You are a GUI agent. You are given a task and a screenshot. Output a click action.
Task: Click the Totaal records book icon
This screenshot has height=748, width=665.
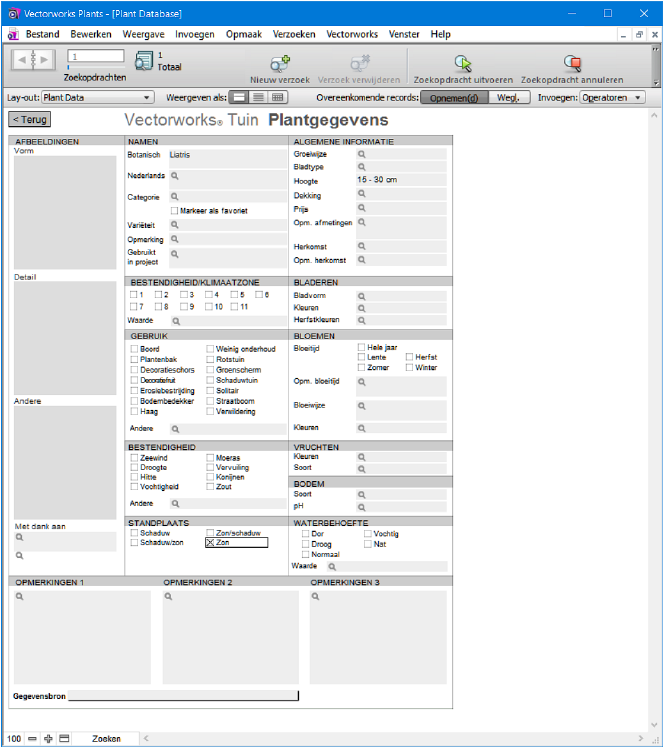[144, 60]
